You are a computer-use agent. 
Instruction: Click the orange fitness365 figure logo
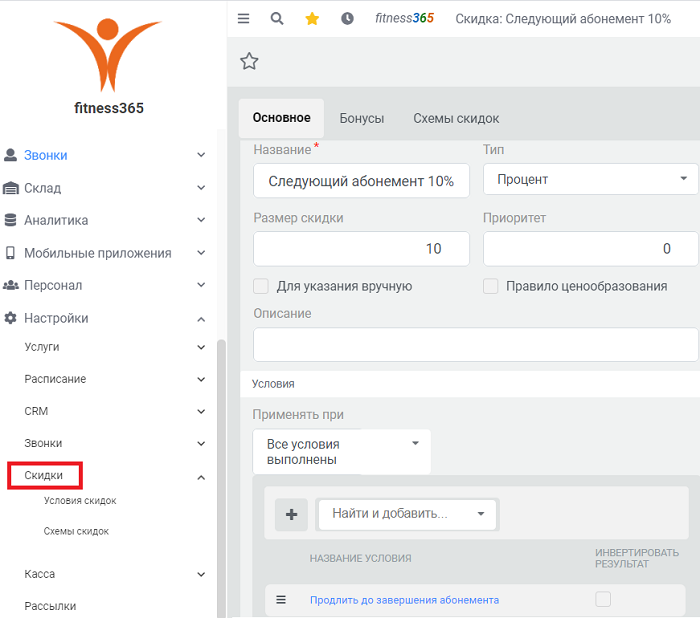coord(107,54)
